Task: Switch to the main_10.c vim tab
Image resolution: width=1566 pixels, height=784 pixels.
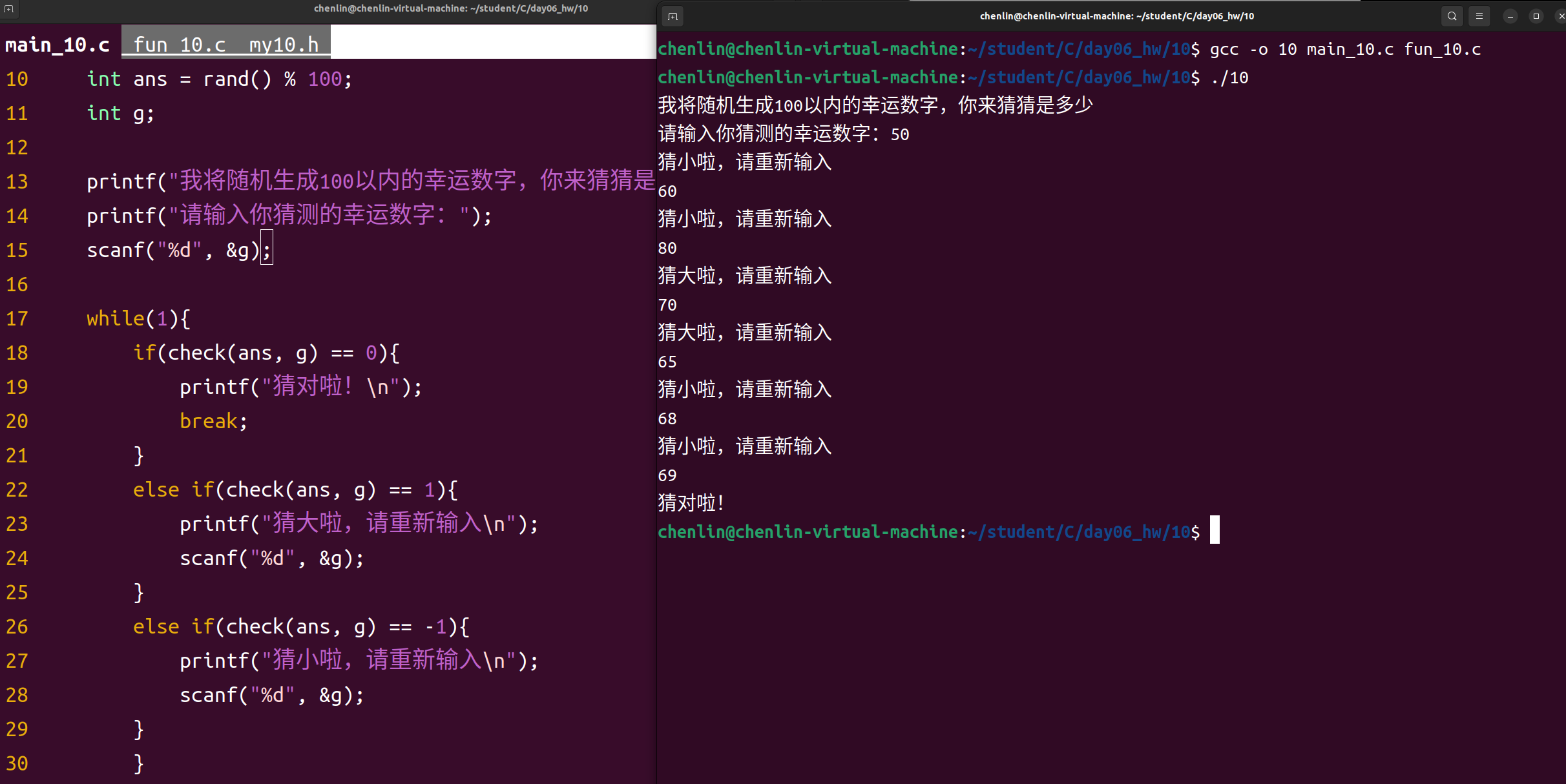Action: click(57, 45)
